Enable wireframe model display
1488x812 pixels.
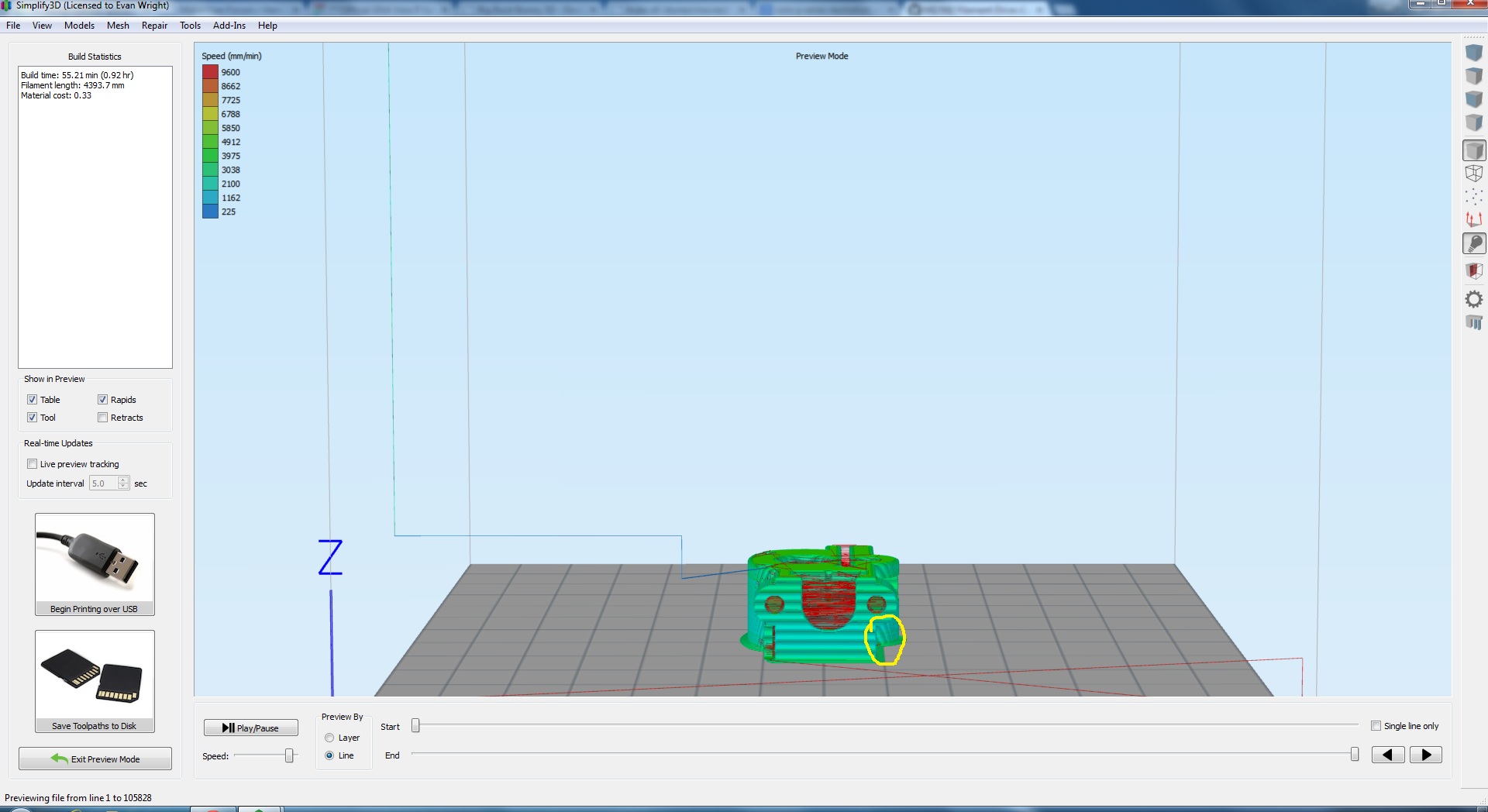(x=1473, y=174)
